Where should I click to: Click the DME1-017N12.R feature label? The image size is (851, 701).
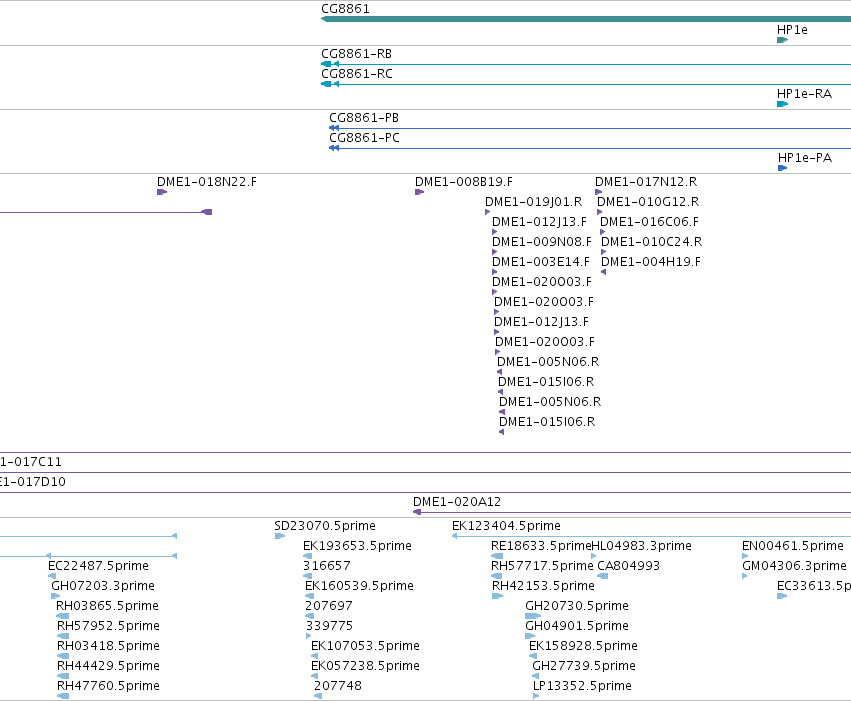(x=646, y=182)
